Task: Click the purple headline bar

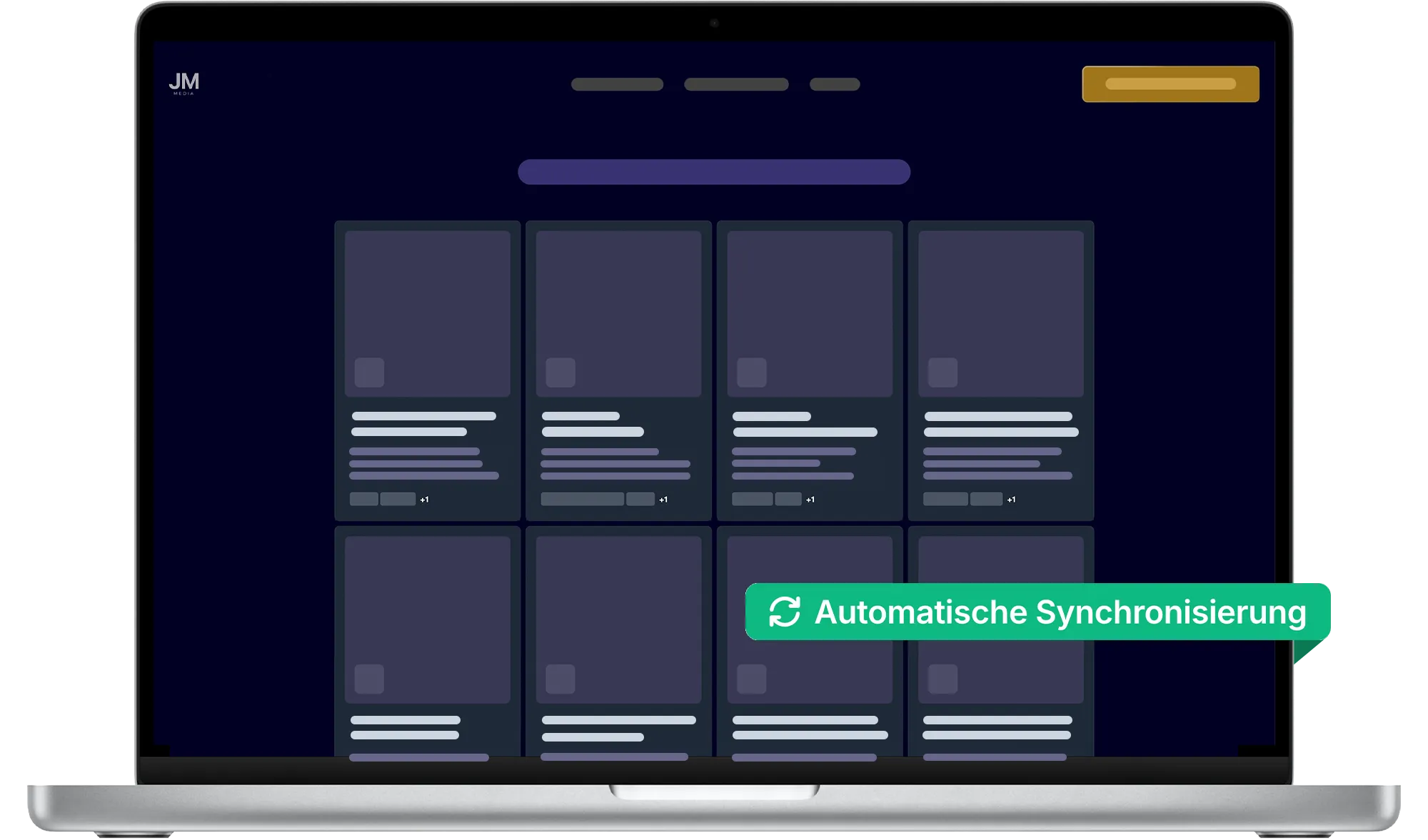Action: pyautogui.click(x=714, y=172)
